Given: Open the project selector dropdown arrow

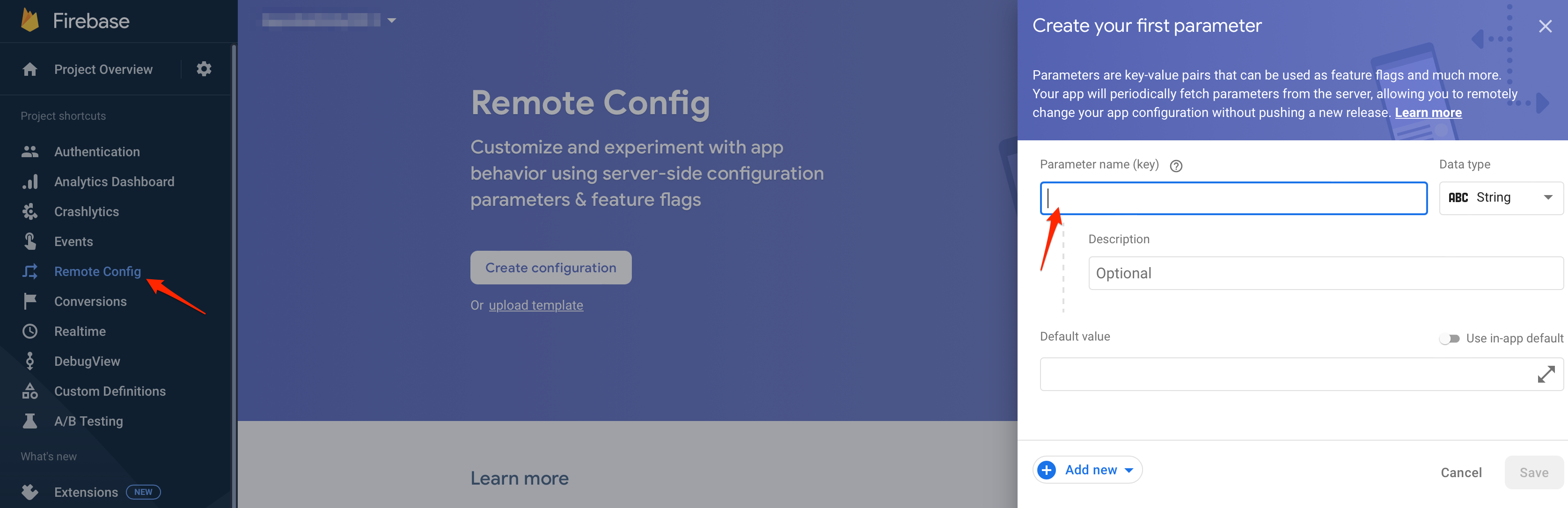Looking at the screenshot, I should (392, 21).
